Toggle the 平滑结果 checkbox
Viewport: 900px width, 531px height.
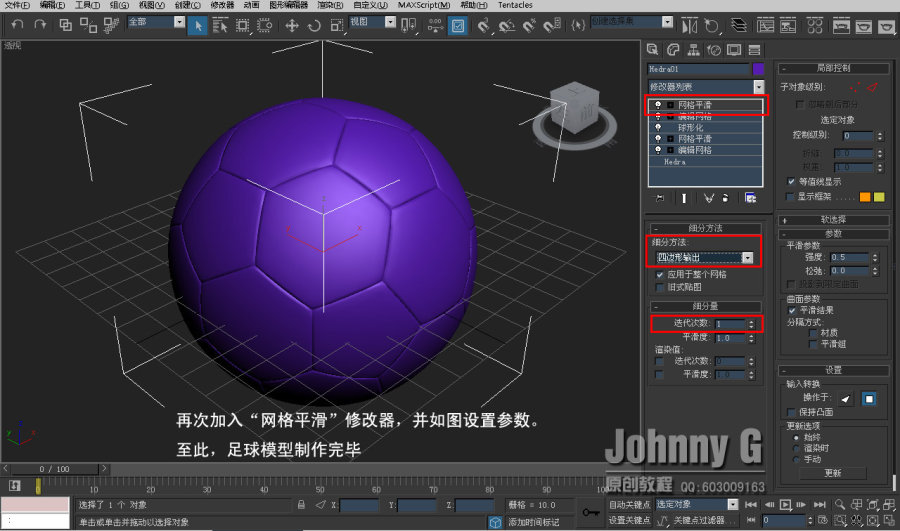tap(792, 311)
